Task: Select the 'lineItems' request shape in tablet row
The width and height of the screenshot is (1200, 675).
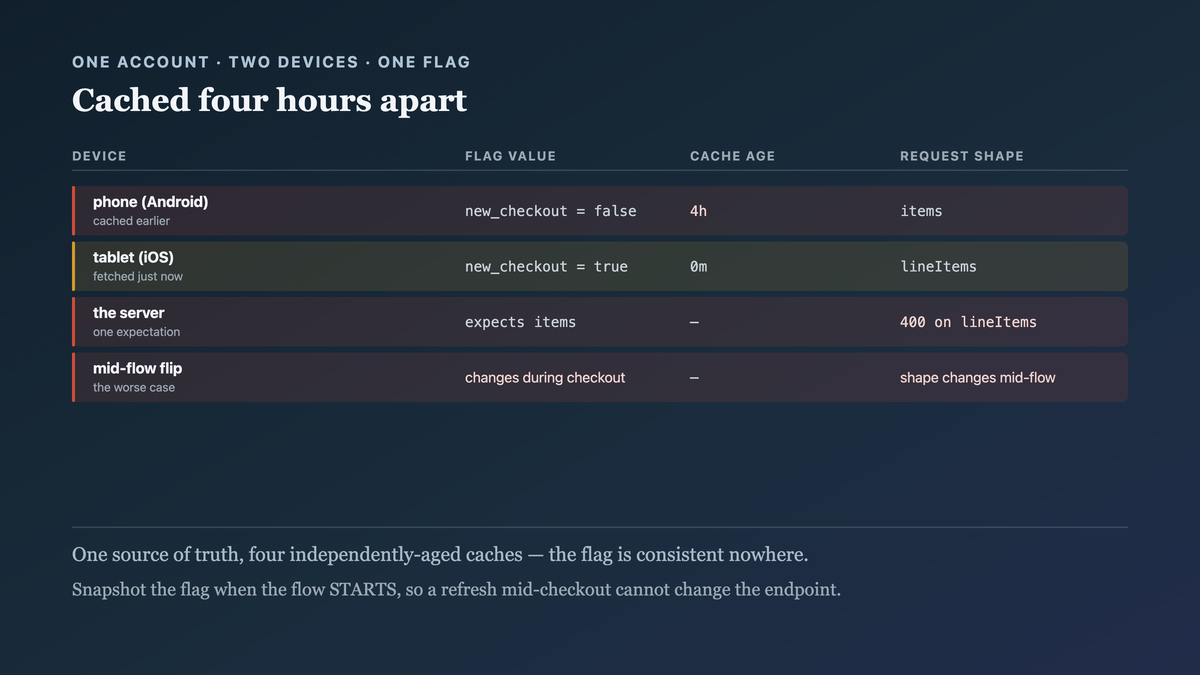Action: click(x=938, y=267)
